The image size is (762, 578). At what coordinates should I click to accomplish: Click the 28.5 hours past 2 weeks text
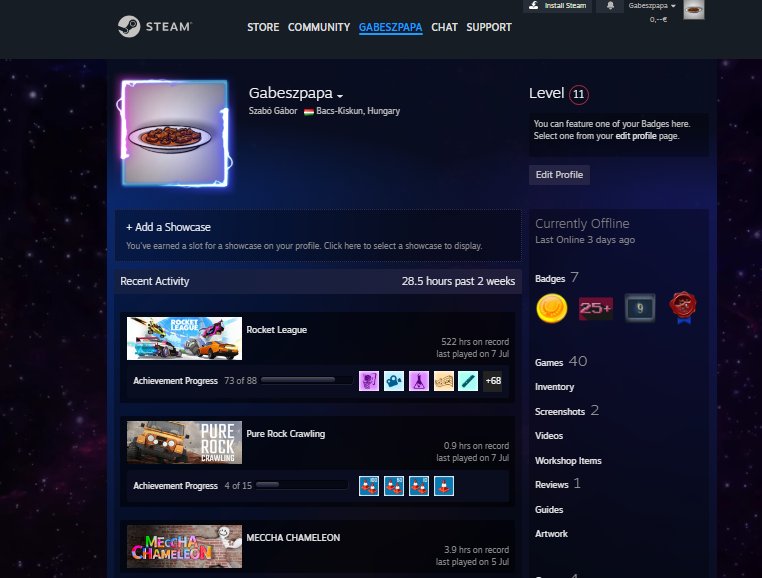(458, 281)
